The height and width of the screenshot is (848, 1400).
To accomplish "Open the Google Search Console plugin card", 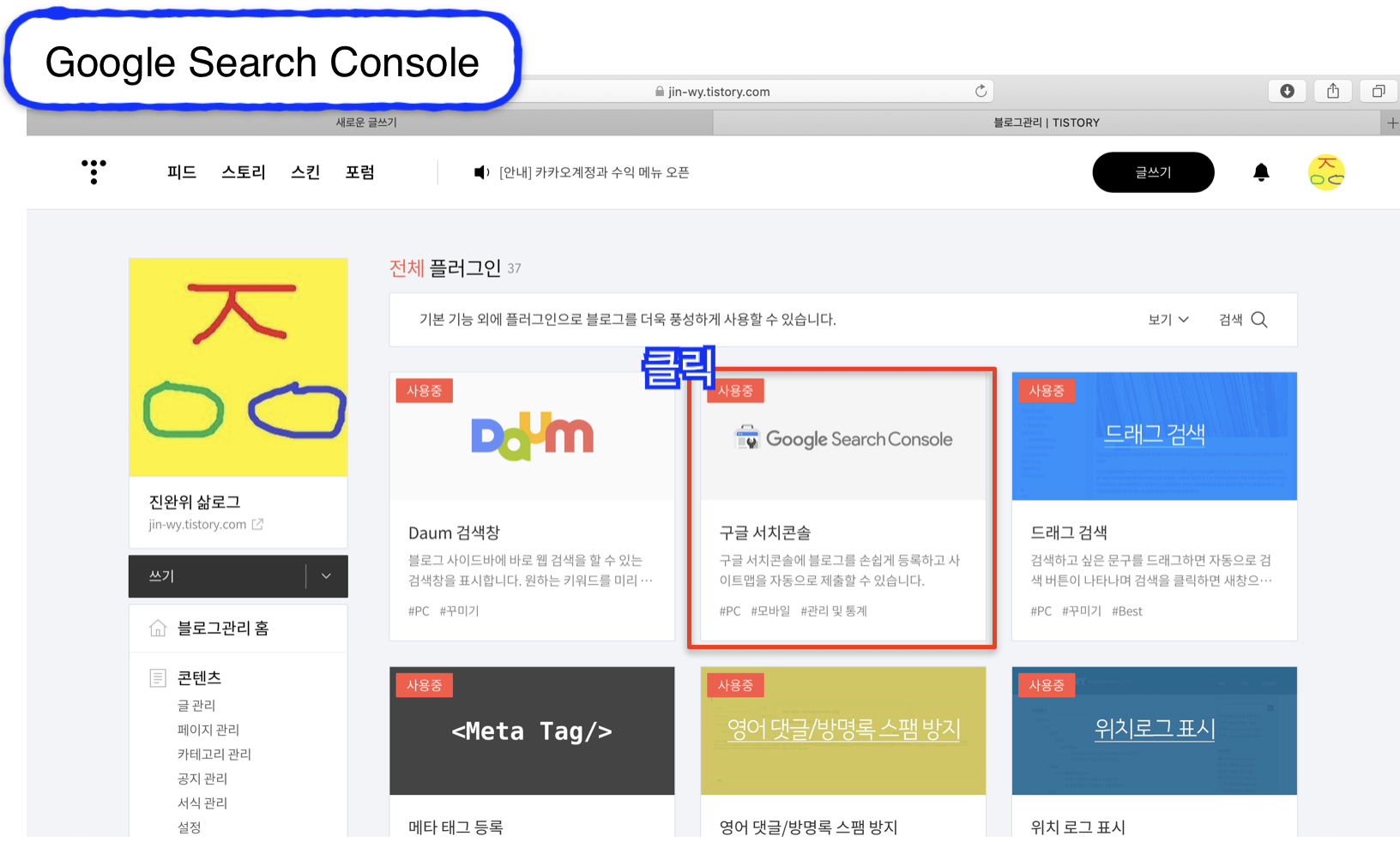I will [843, 506].
